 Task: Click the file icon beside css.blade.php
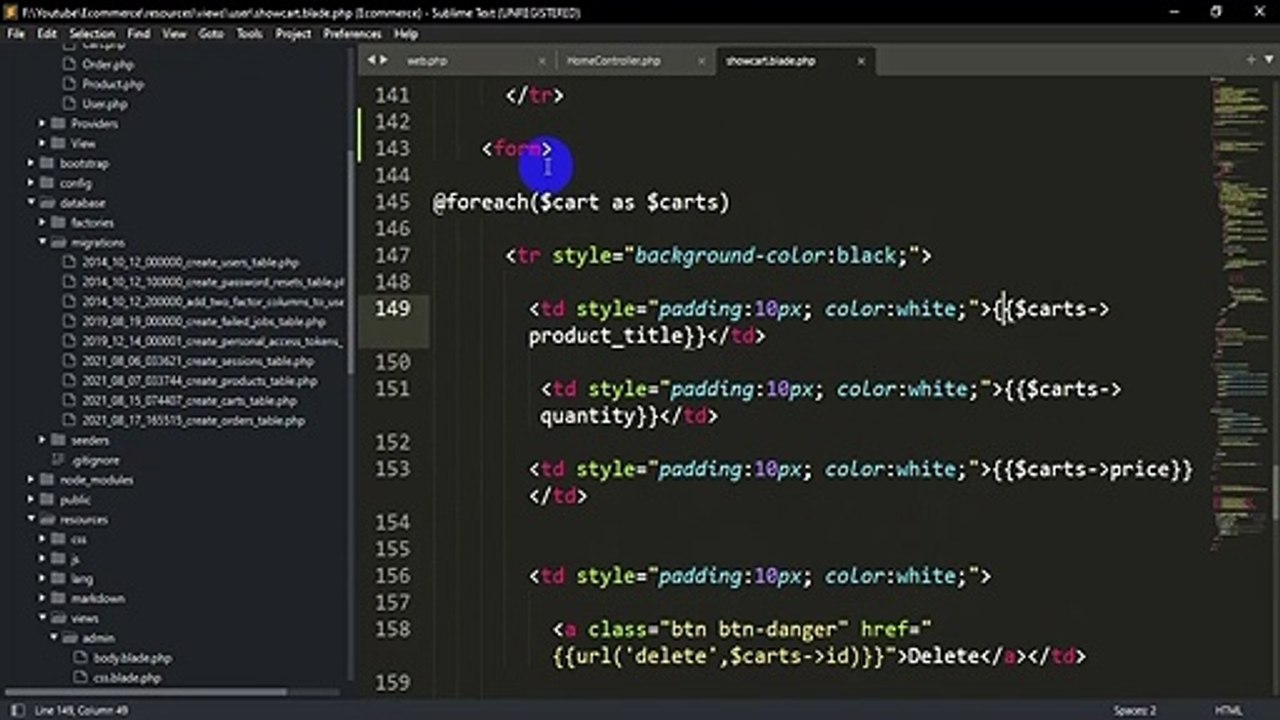click(x=81, y=678)
